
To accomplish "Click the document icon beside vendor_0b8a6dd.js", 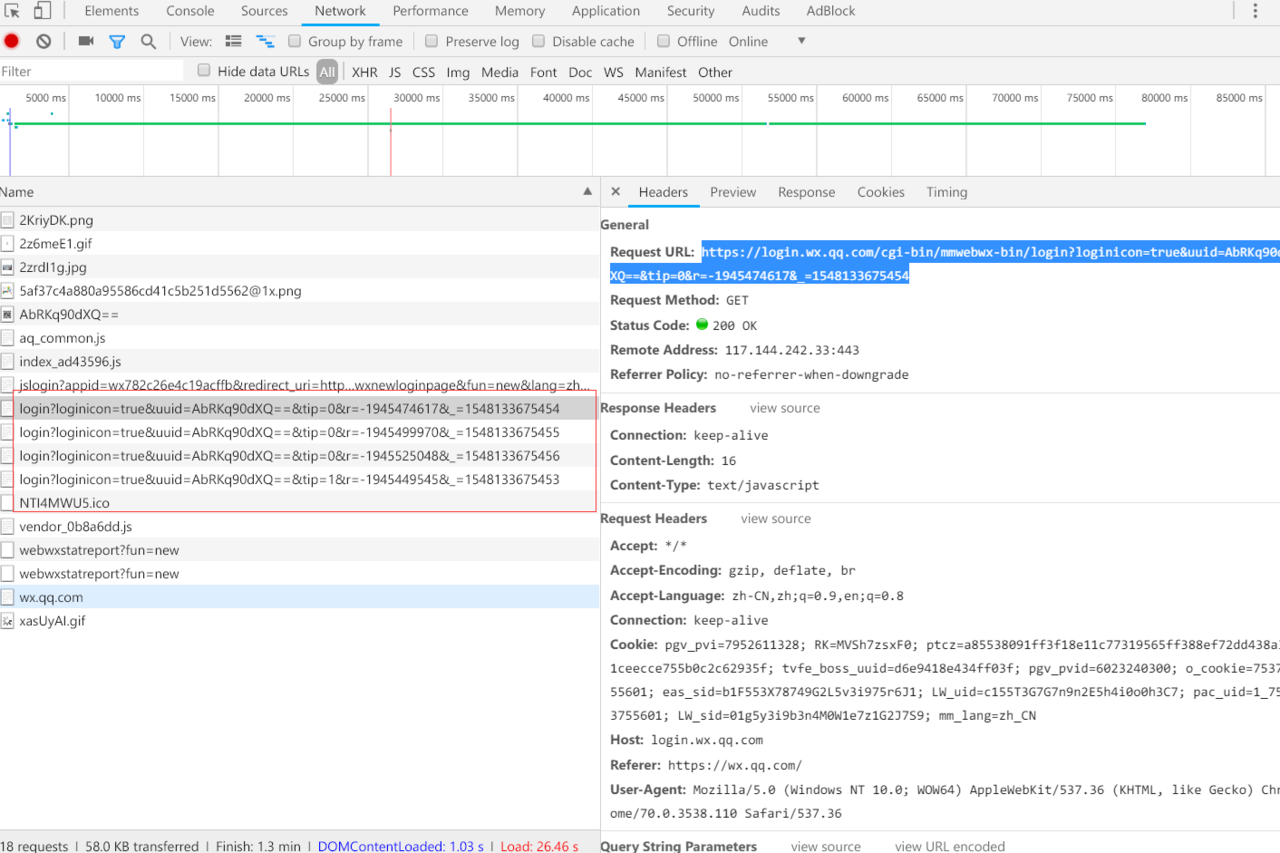I will coord(8,526).
